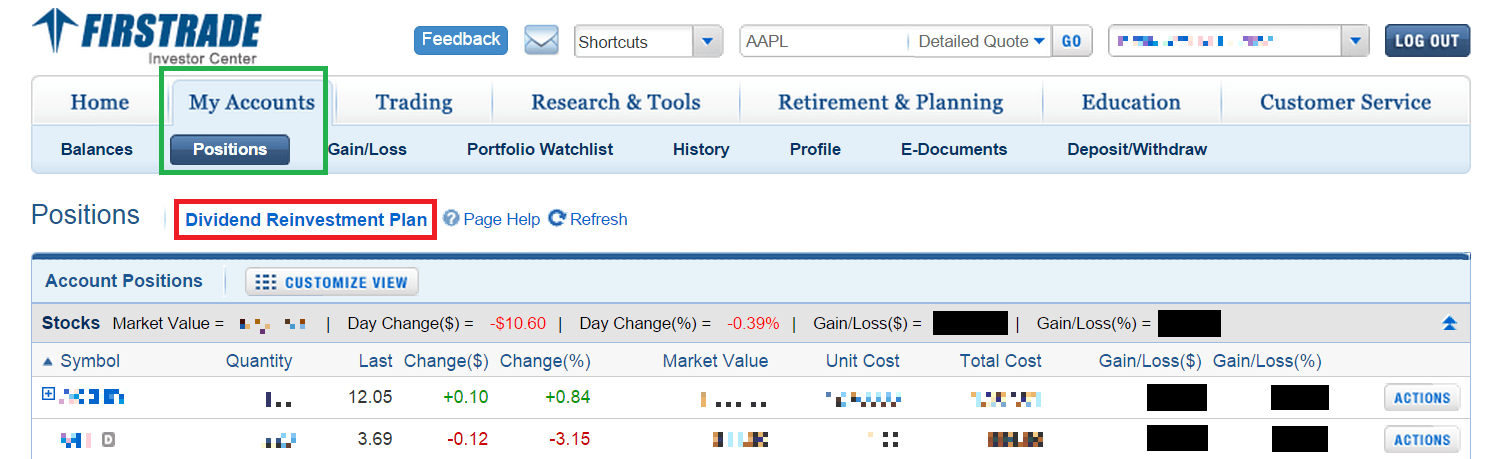Click the Refresh circular arrow icon

pyautogui.click(x=557, y=219)
